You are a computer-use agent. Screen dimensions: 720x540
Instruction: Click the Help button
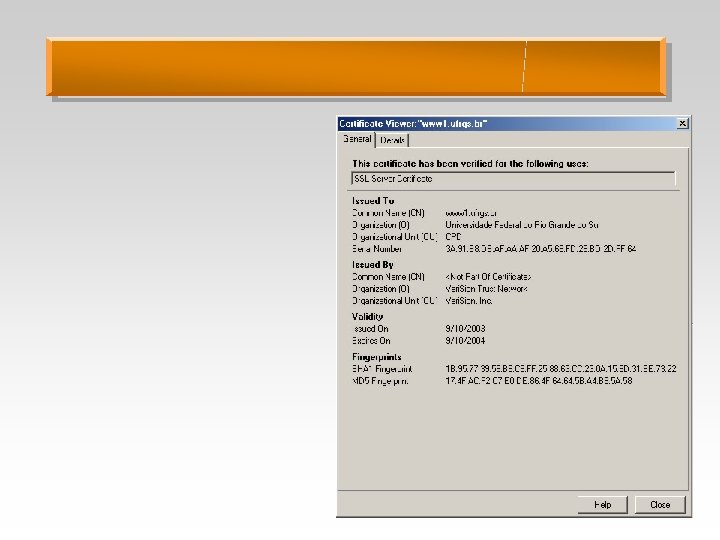coord(602,505)
